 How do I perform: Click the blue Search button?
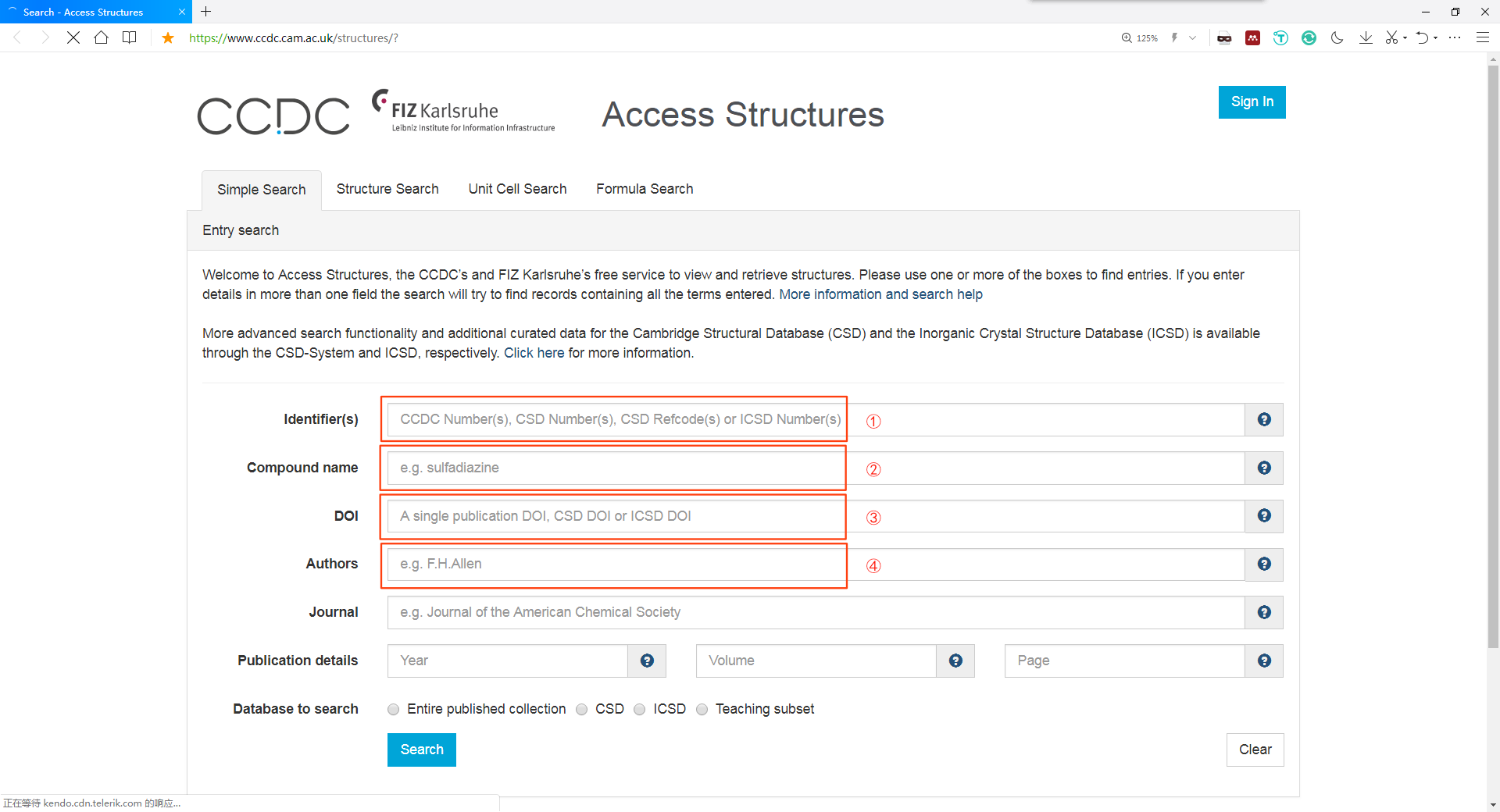tap(422, 750)
